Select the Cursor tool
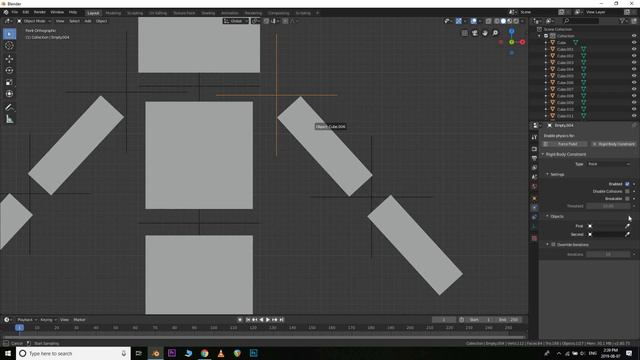This screenshot has height=360, width=640. coord(9,46)
